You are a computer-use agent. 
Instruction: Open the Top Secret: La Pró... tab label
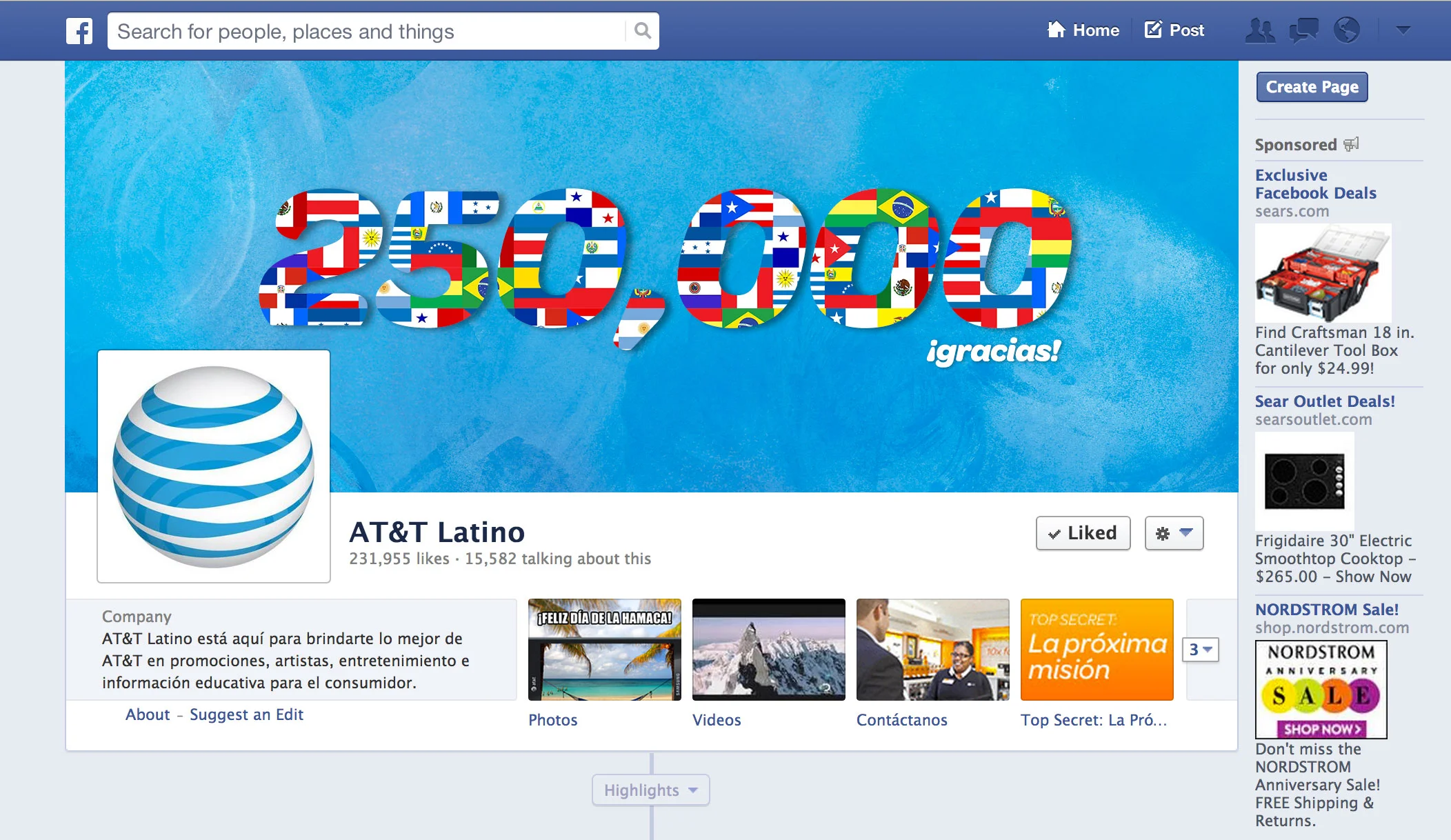[1094, 720]
